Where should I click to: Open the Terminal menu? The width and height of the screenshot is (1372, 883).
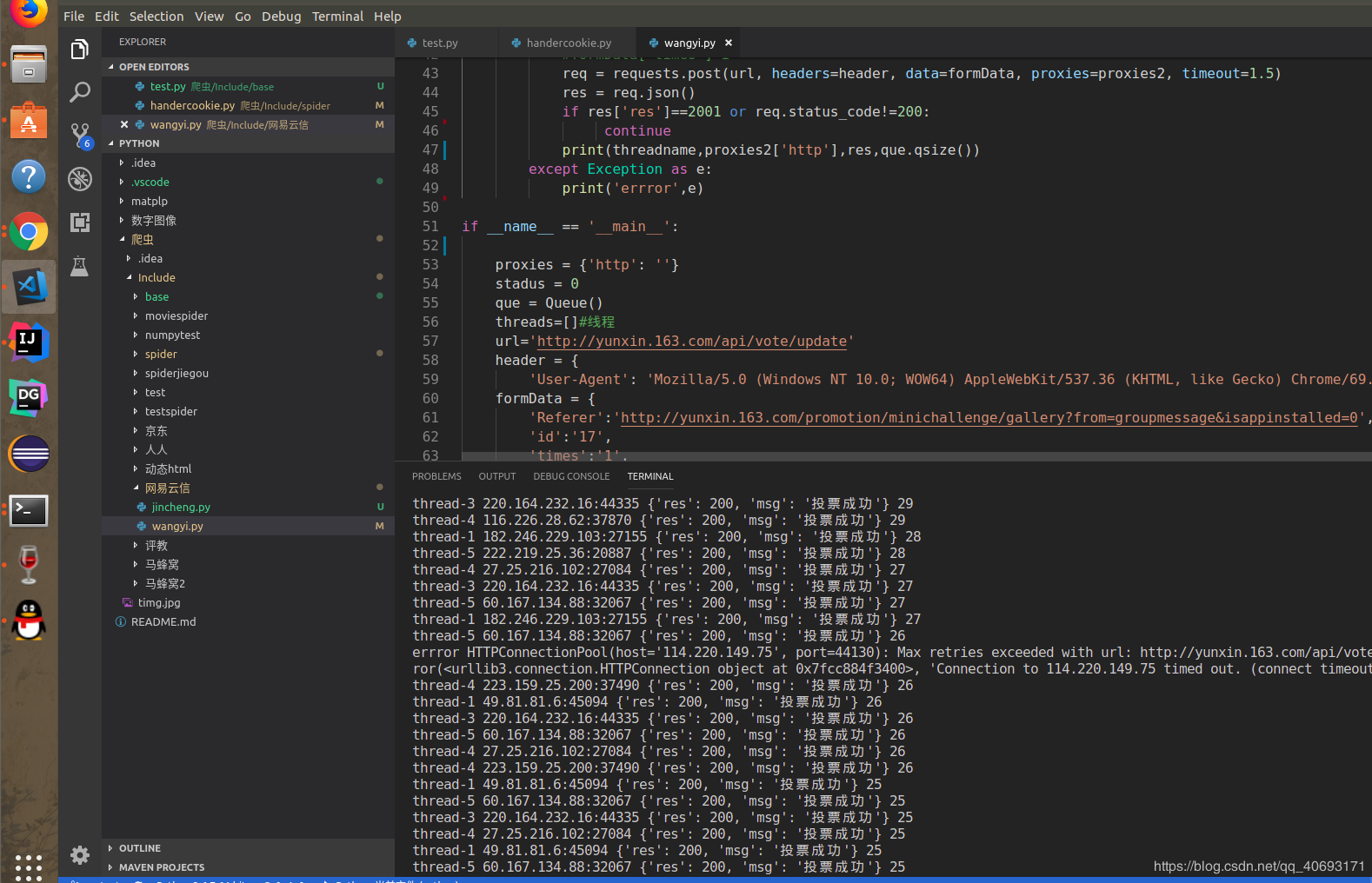(x=337, y=17)
